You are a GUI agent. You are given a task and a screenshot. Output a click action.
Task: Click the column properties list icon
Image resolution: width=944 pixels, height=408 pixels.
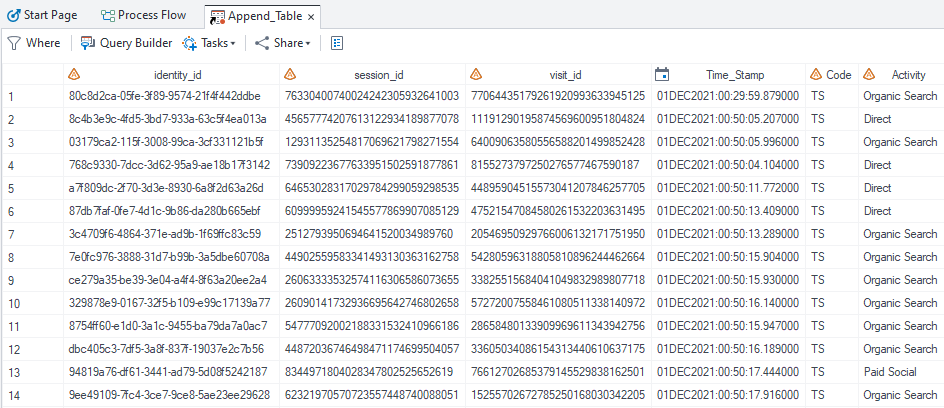pyautogui.click(x=337, y=43)
